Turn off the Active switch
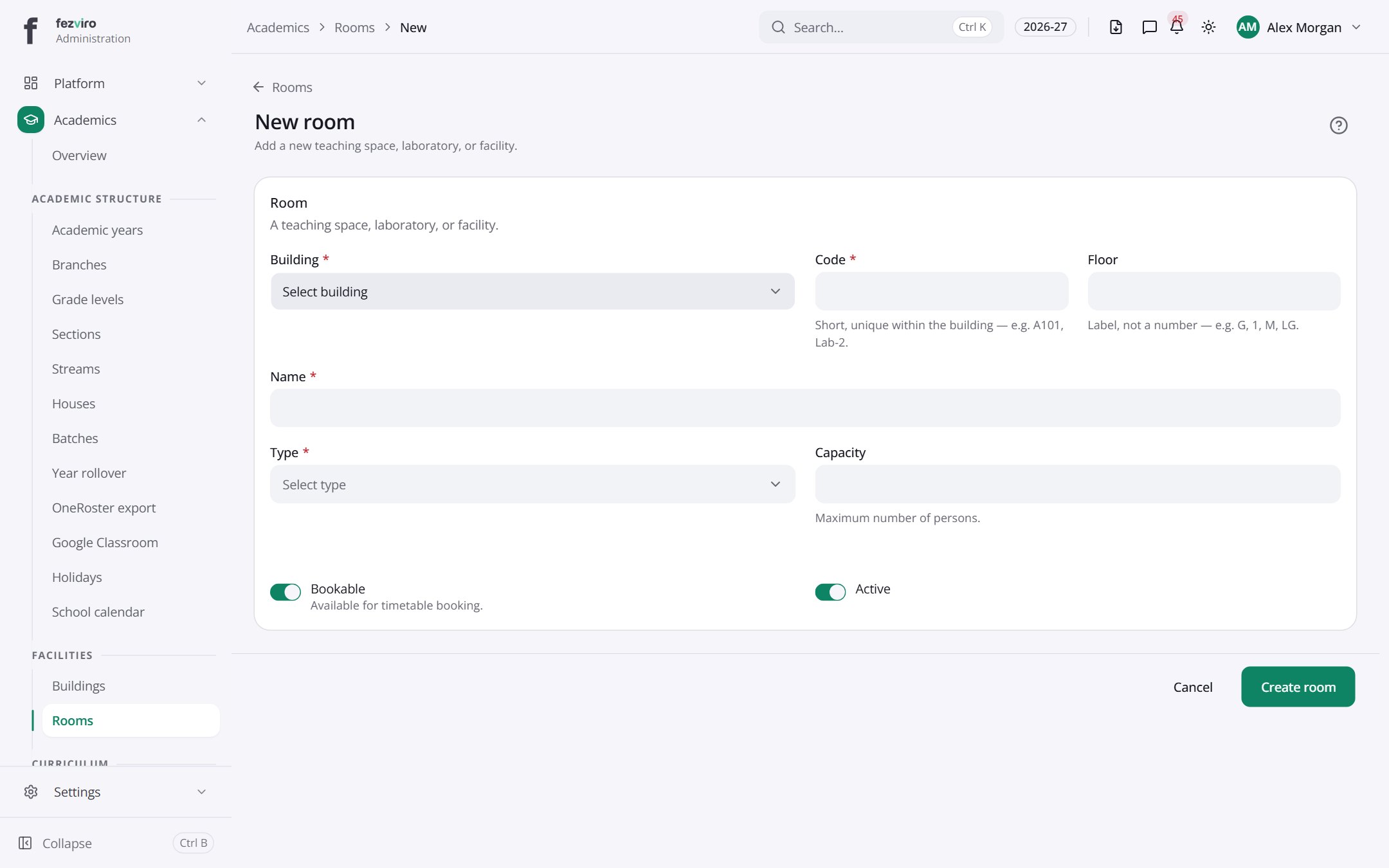 (830, 592)
